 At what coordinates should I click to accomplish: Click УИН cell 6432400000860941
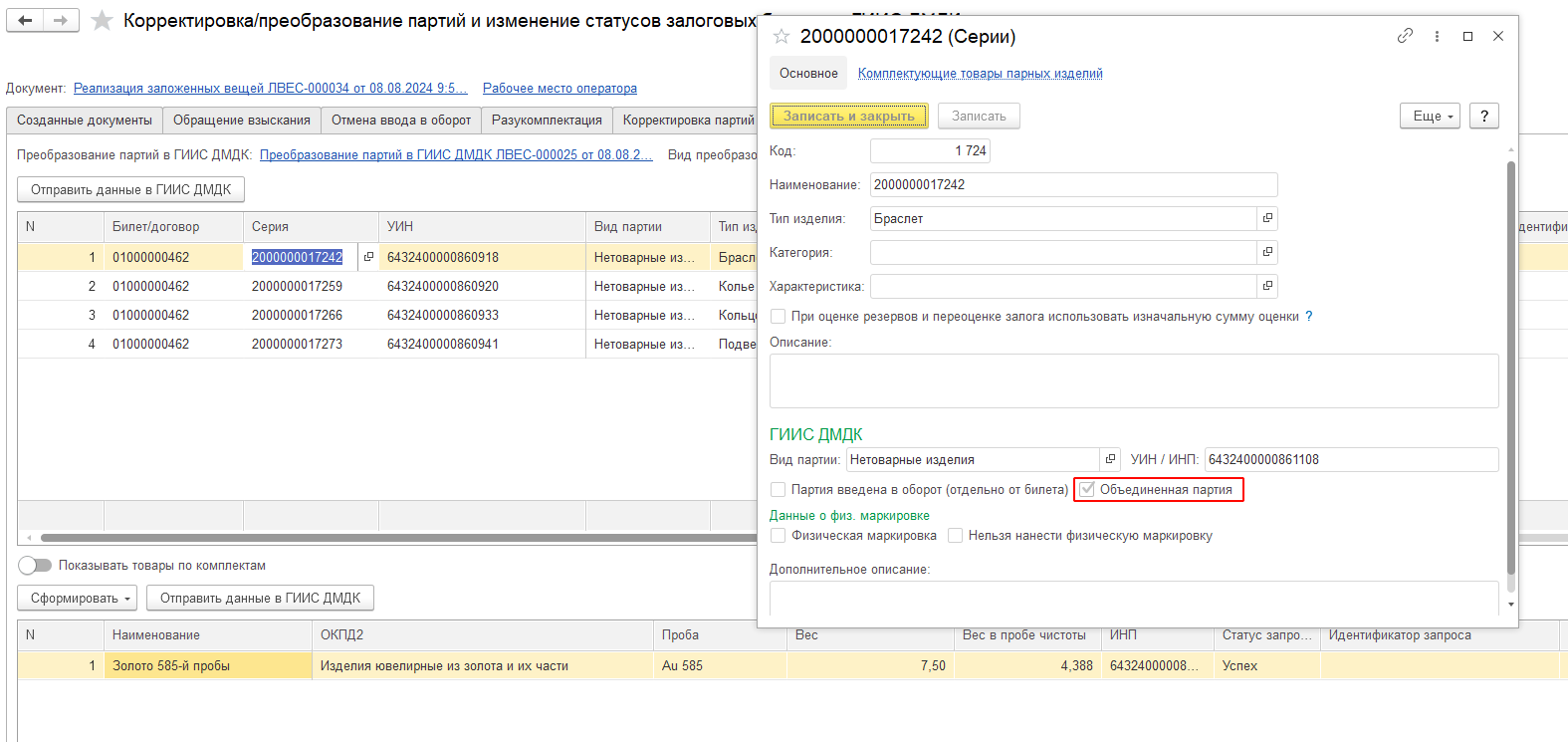[x=482, y=344]
